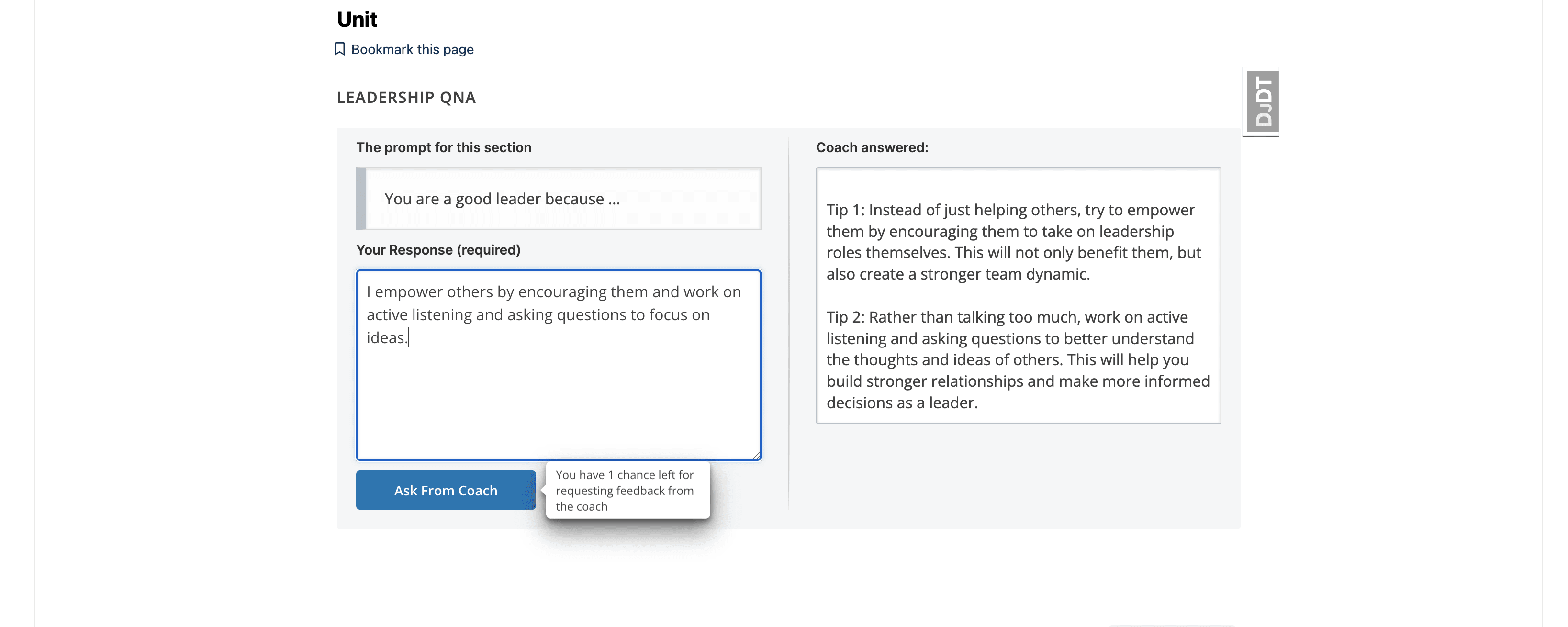Focus the Your Response text area

558,396
